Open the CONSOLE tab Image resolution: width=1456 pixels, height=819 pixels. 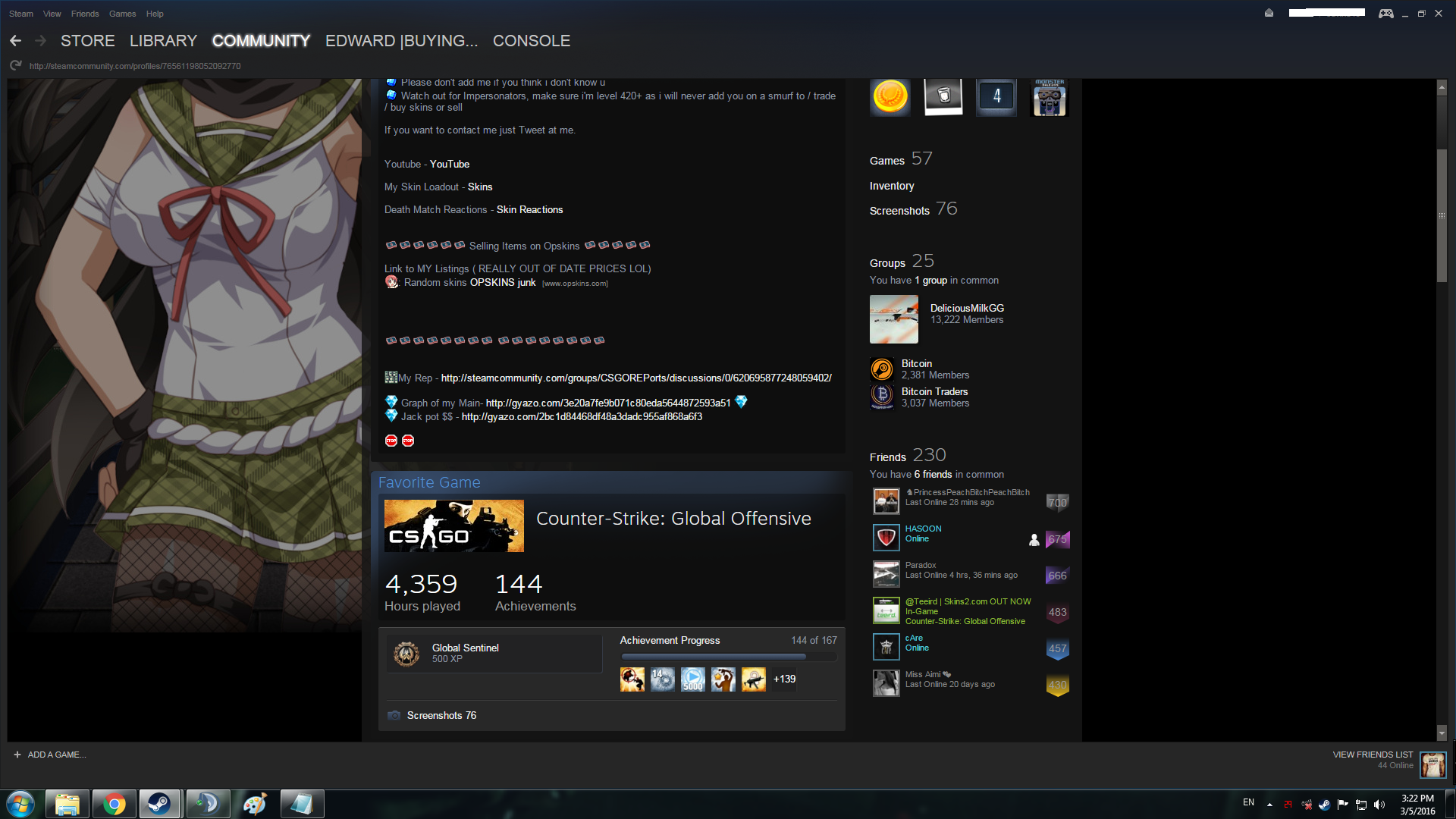(x=531, y=41)
